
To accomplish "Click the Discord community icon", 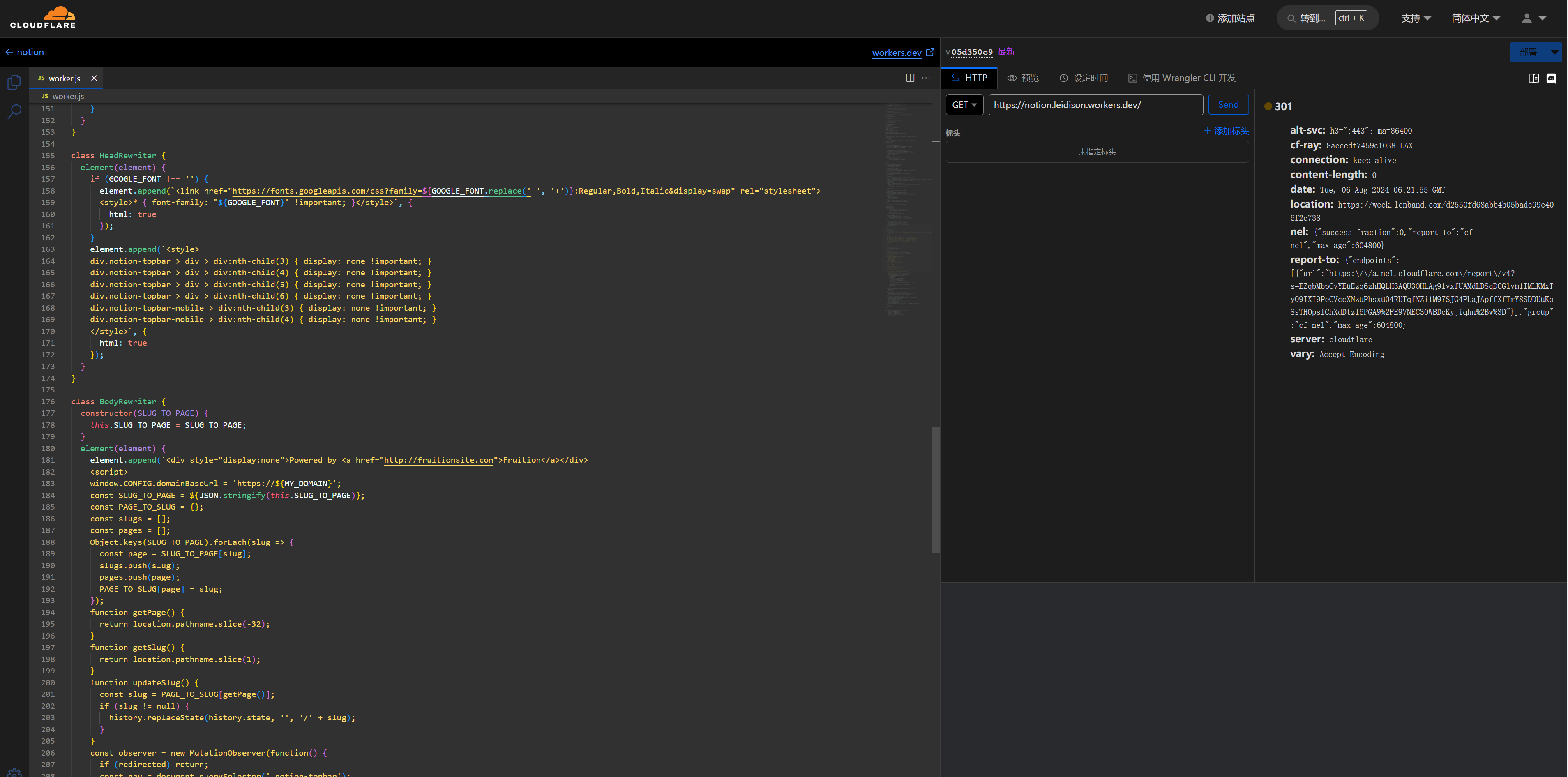I will pos(1551,78).
